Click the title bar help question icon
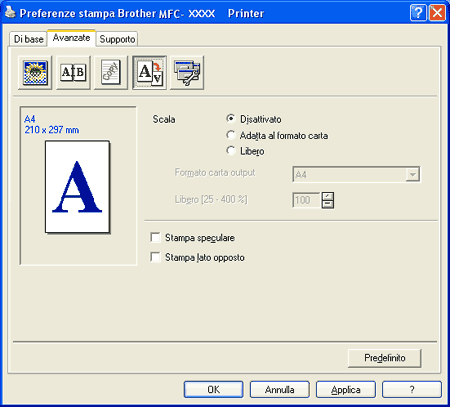450x407 pixels. click(418, 13)
